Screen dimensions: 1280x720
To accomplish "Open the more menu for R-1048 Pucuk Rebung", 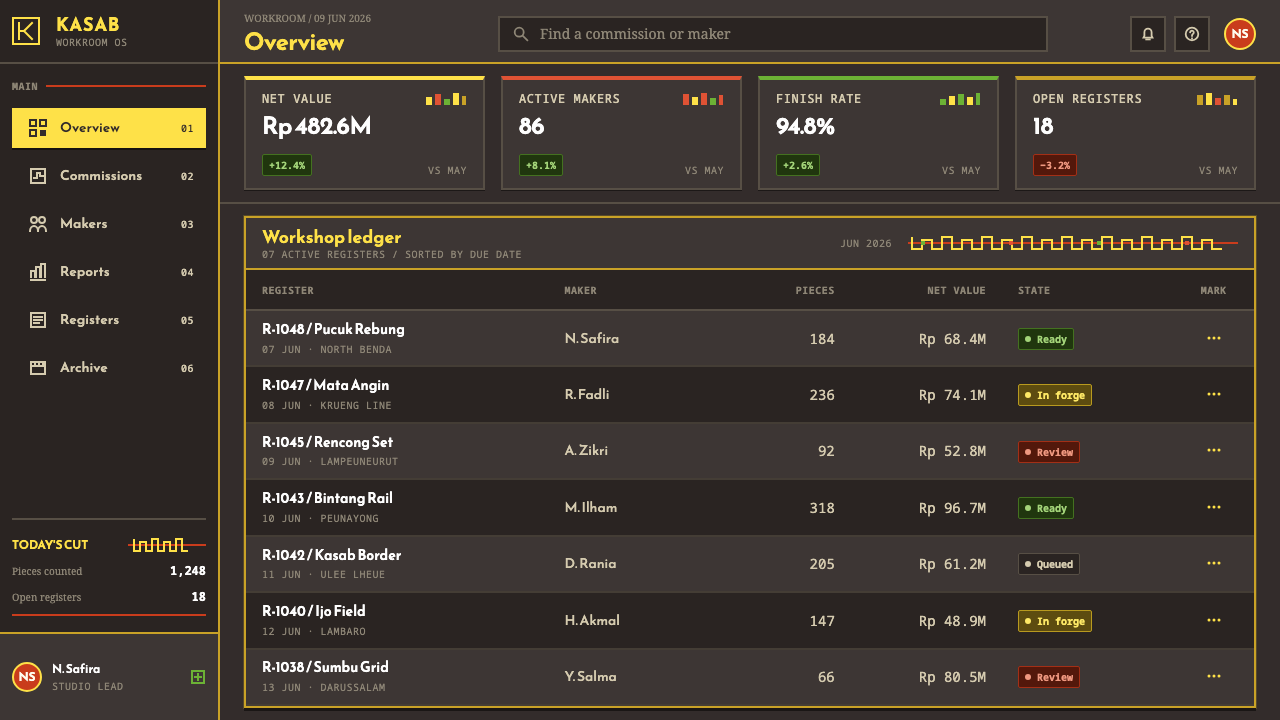I will click(1214, 338).
